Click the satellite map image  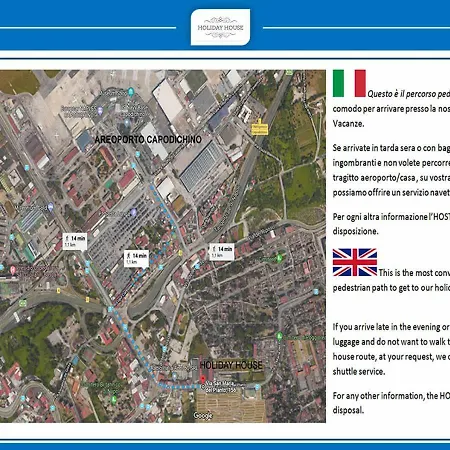[x=163, y=246]
